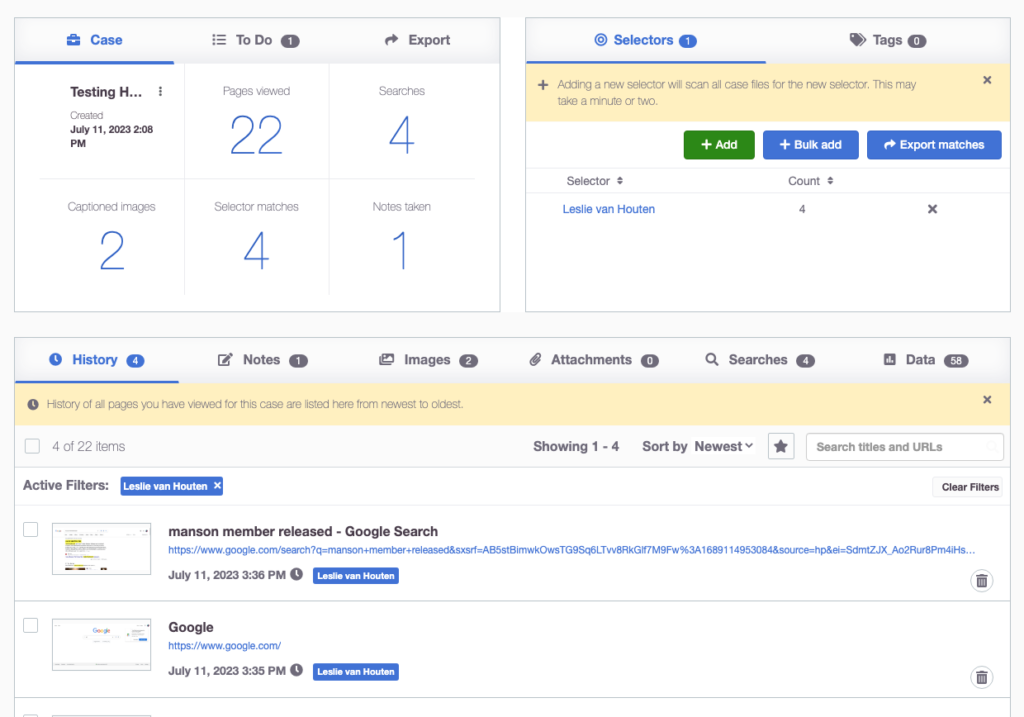The image size is (1024, 717).
Task: Dismiss the yellow selector scan notice
Action: [x=987, y=80]
